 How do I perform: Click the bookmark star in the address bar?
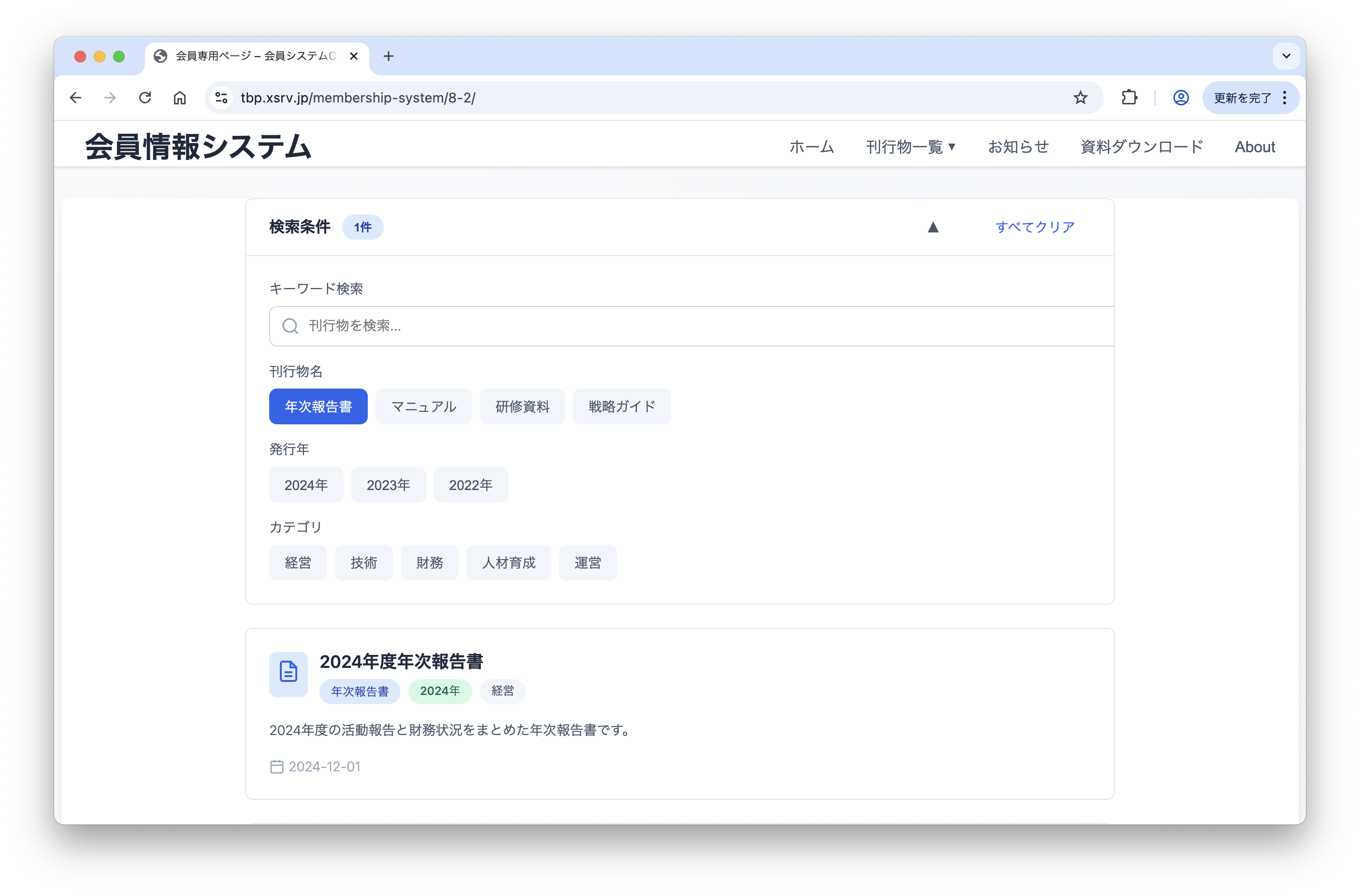[x=1081, y=97]
